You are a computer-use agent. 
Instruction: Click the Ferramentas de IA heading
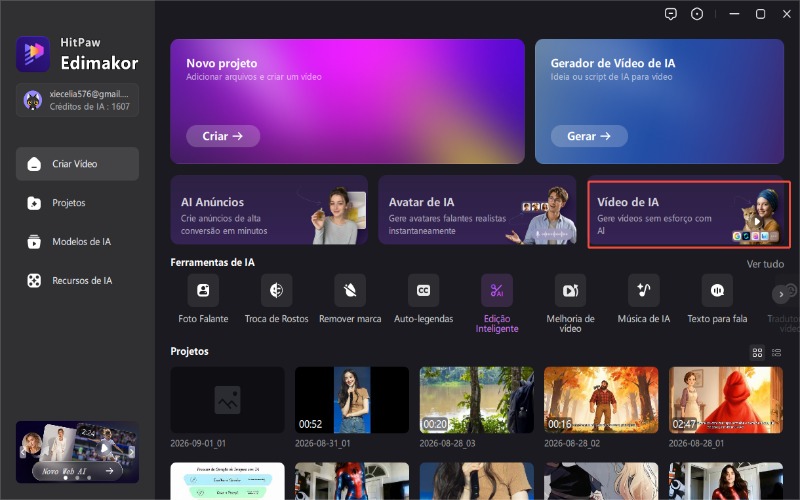[212, 262]
